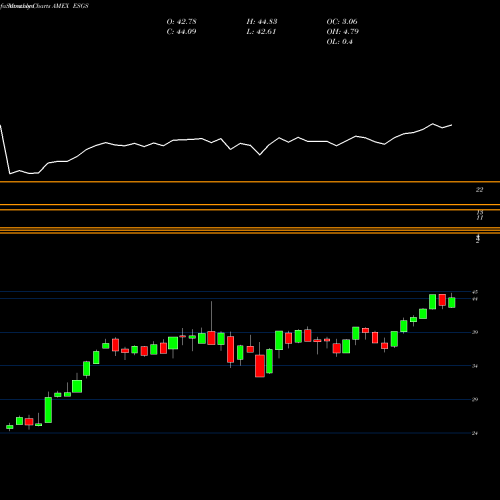The height and width of the screenshot is (500, 500).
Task: Click the large red candle at the chart's lowest dip
Action: [260, 366]
